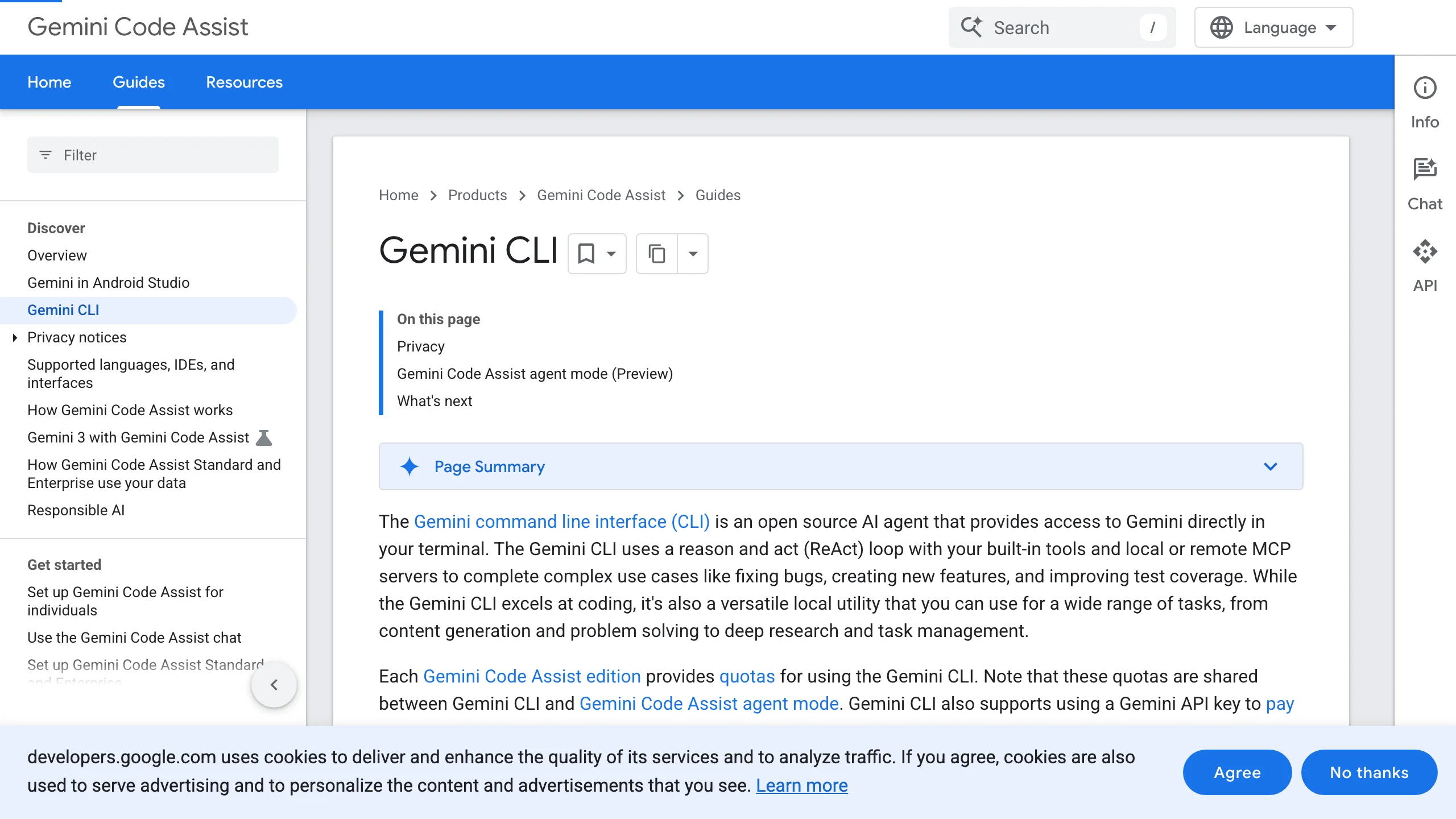The width and height of the screenshot is (1456, 819).
Task: Click the sparkle icon in Page Summary
Action: point(411,466)
